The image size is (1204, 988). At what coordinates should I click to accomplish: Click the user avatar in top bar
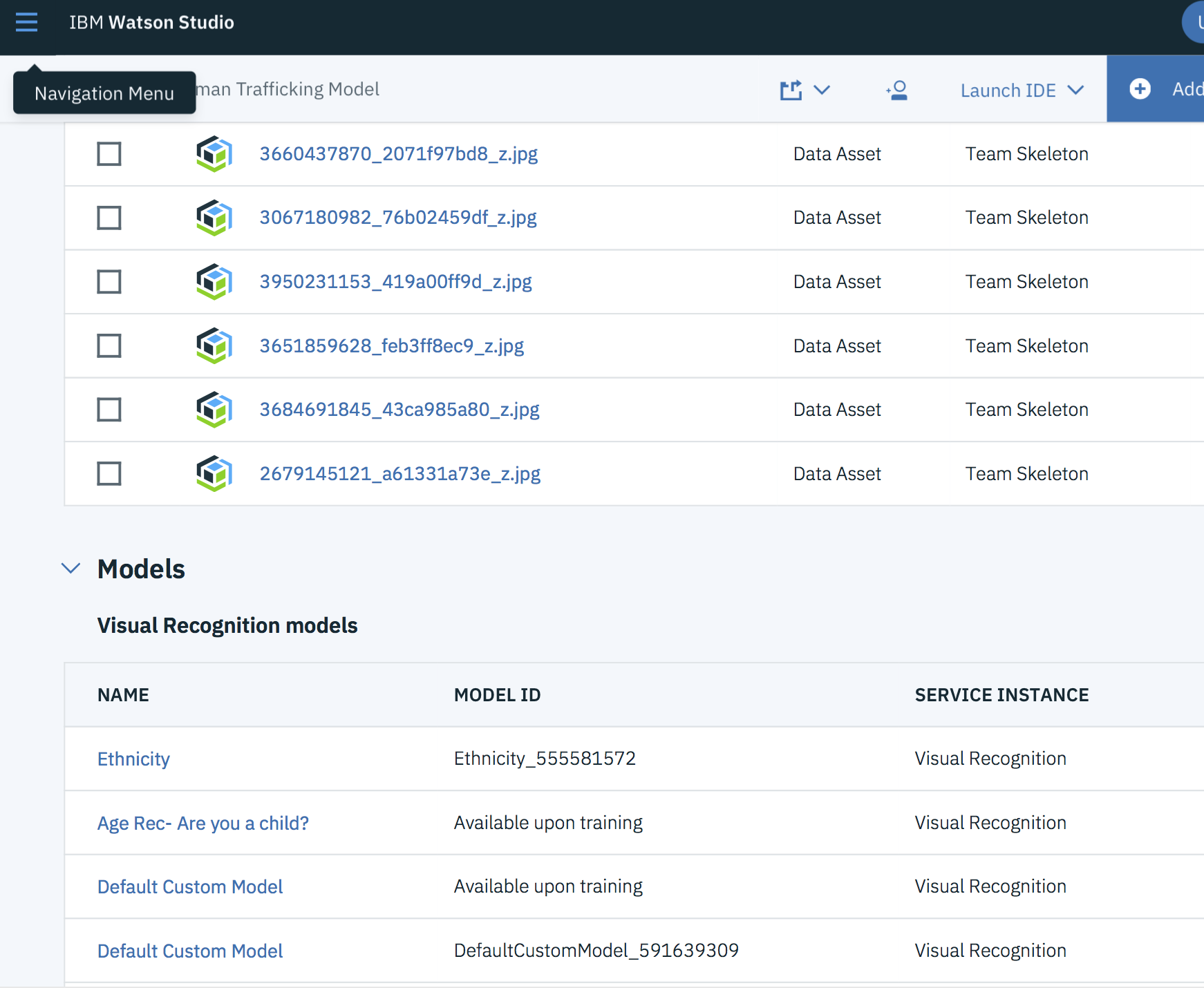coord(1194,22)
